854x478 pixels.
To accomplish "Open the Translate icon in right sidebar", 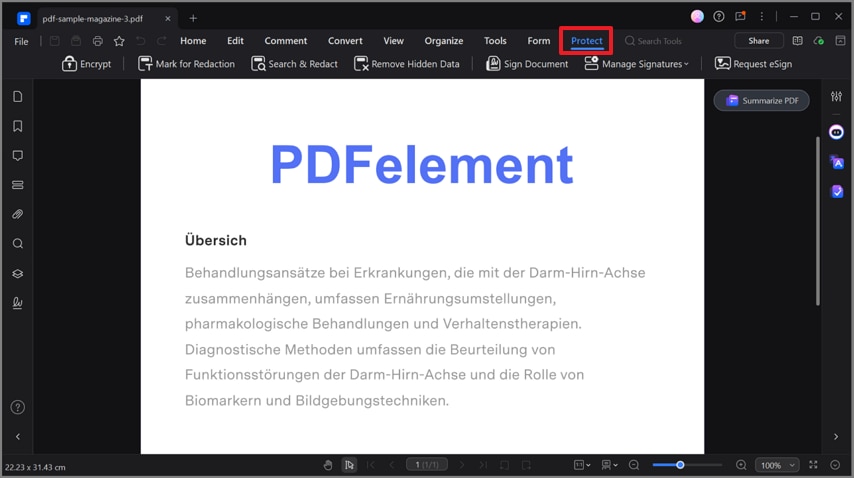I will tap(836, 162).
